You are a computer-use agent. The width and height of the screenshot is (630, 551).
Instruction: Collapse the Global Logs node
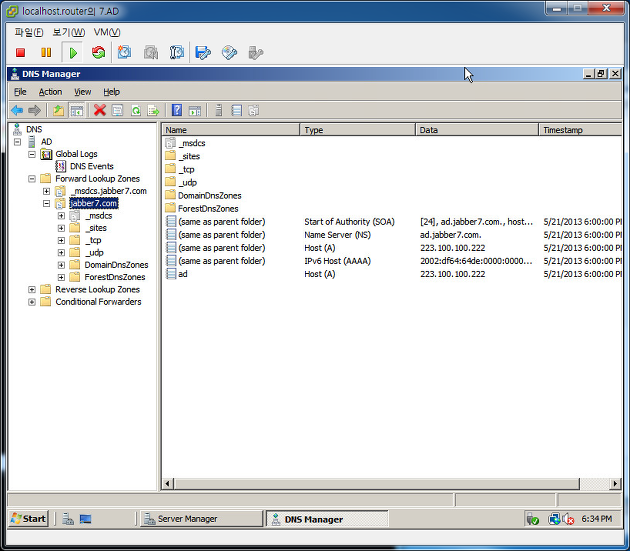pos(32,154)
